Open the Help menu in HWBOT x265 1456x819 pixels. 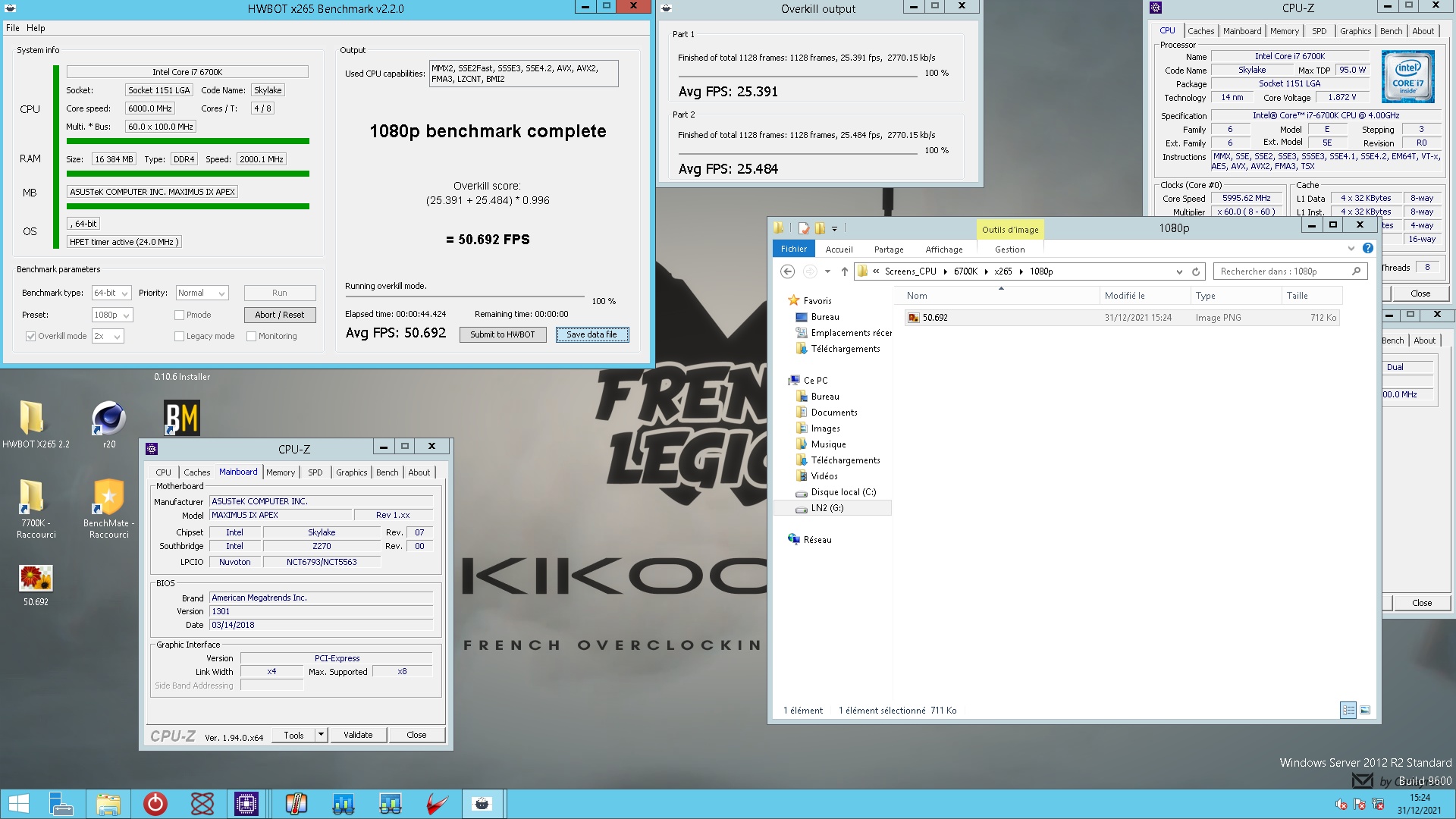tap(36, 28)
